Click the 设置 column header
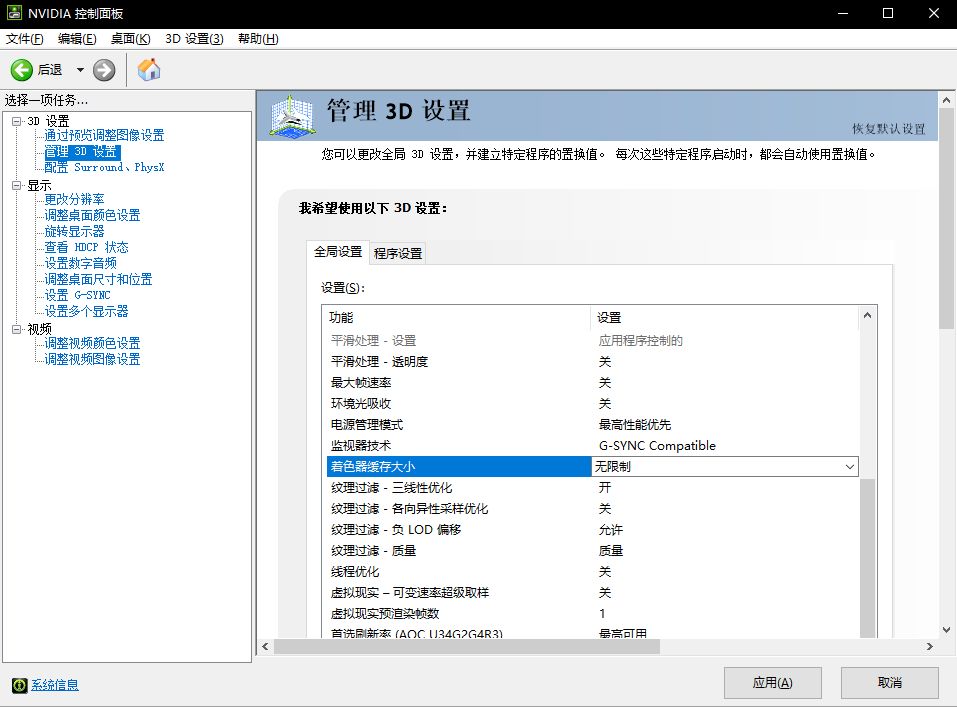Screen dimensions: 957x707 pos(724,317)
